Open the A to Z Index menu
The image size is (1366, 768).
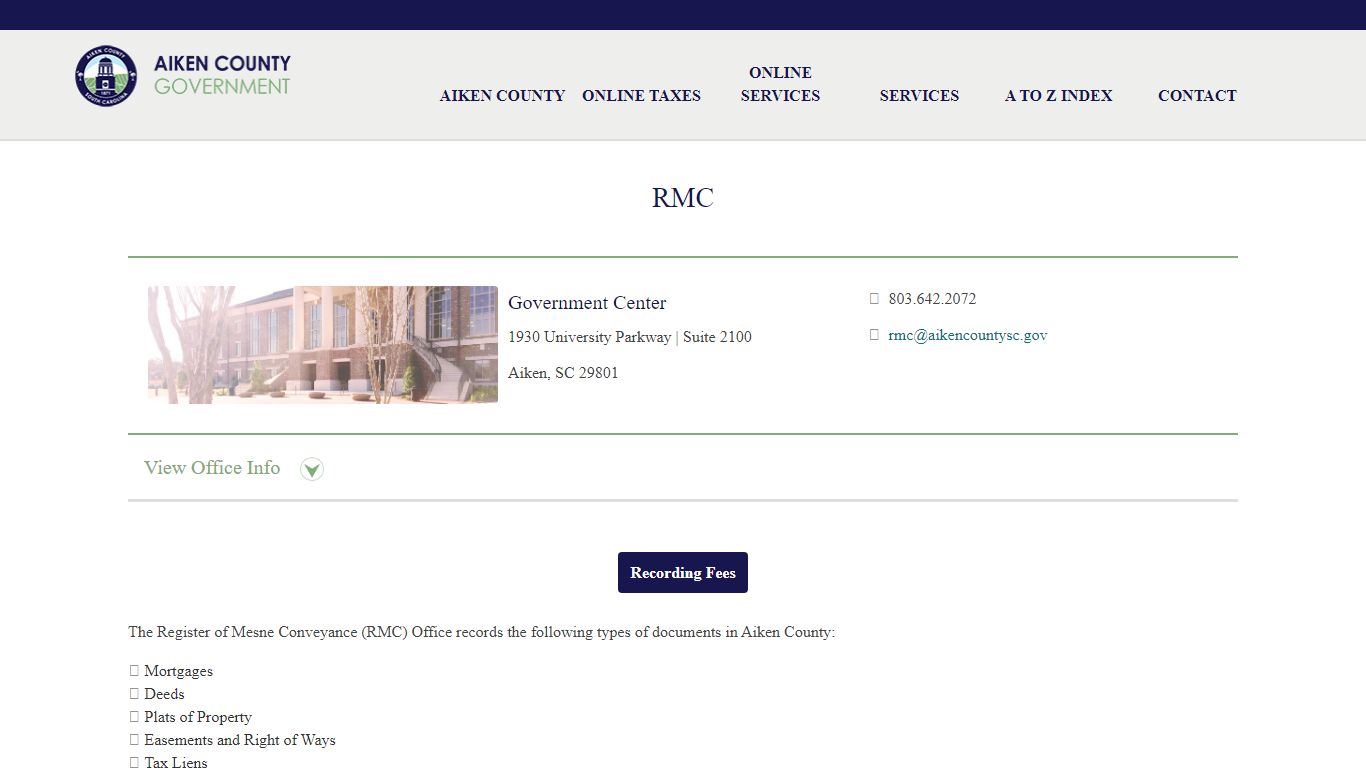1058,96
